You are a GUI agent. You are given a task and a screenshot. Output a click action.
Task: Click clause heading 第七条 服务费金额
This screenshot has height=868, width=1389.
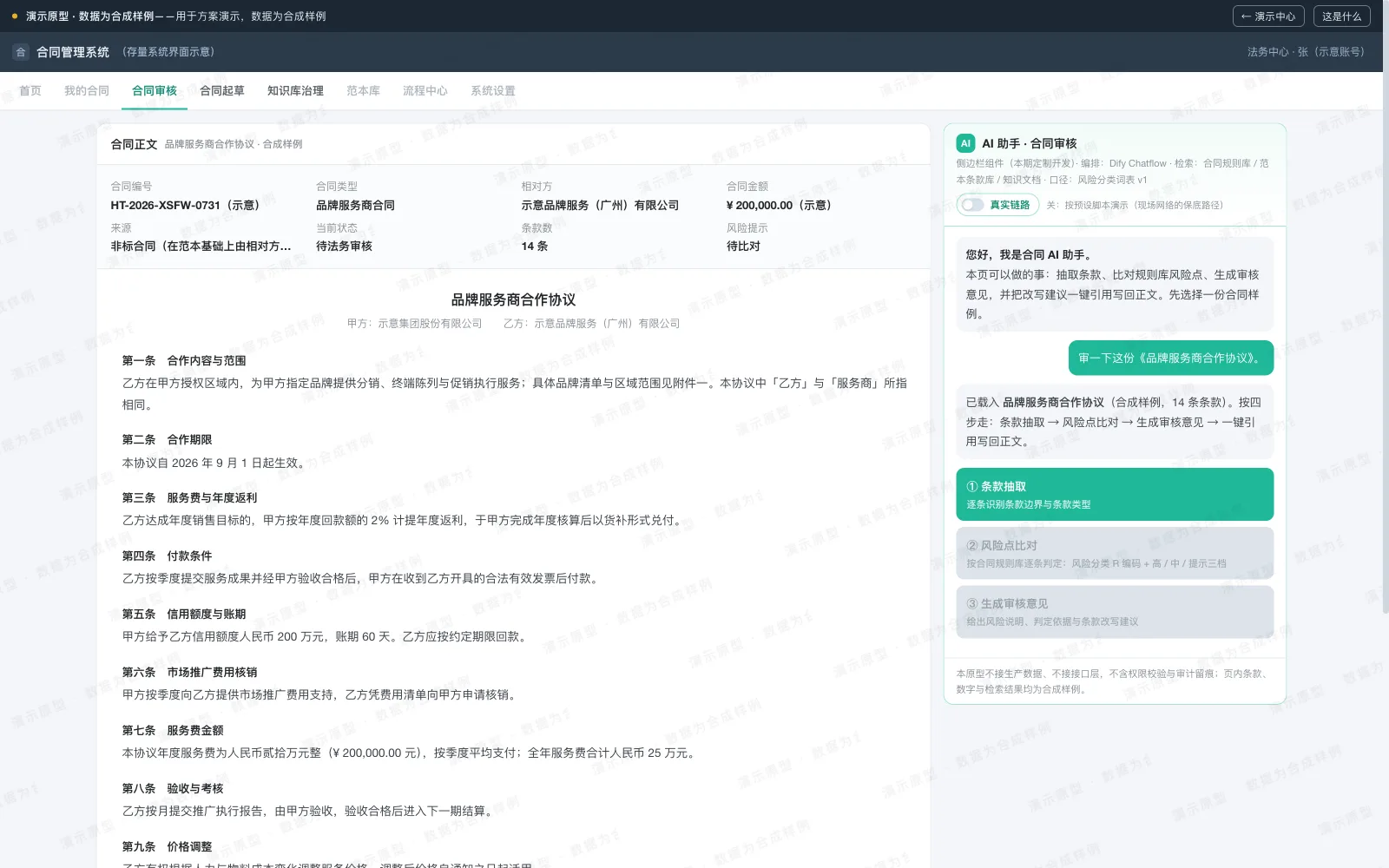point(173,731)
